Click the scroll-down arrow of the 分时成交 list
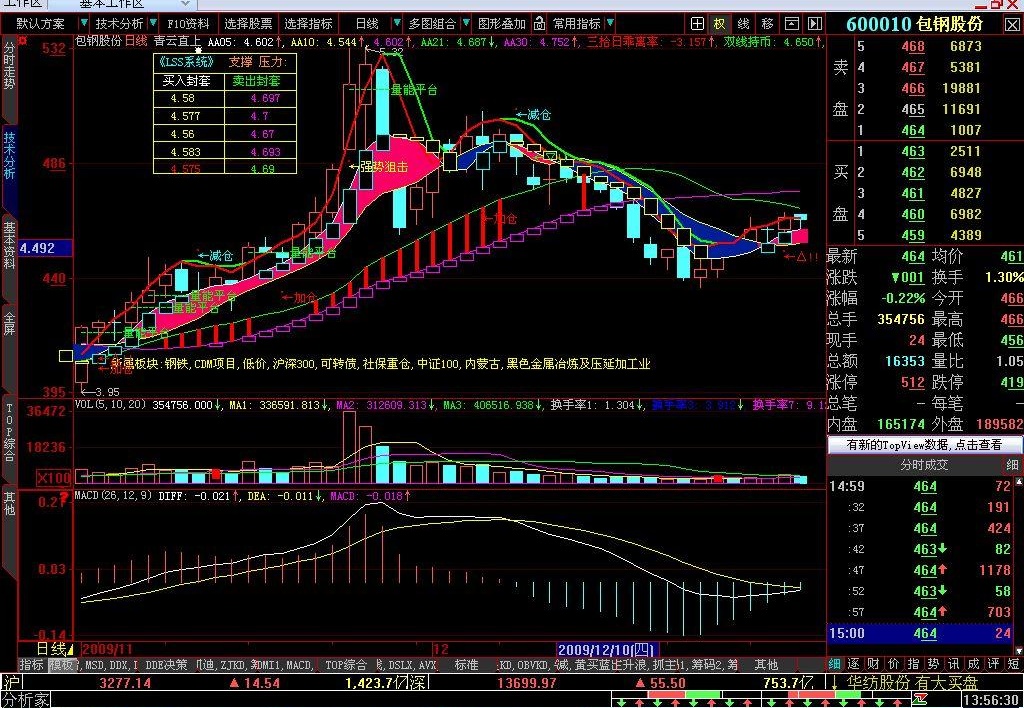 click(x=1019, y=651)
